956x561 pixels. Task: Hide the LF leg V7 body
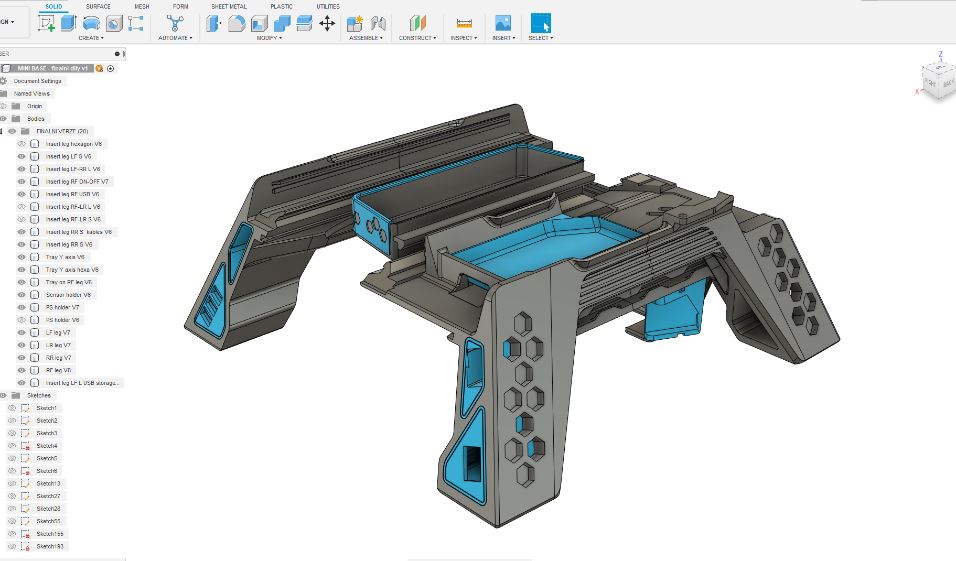(x=21, y=332)
